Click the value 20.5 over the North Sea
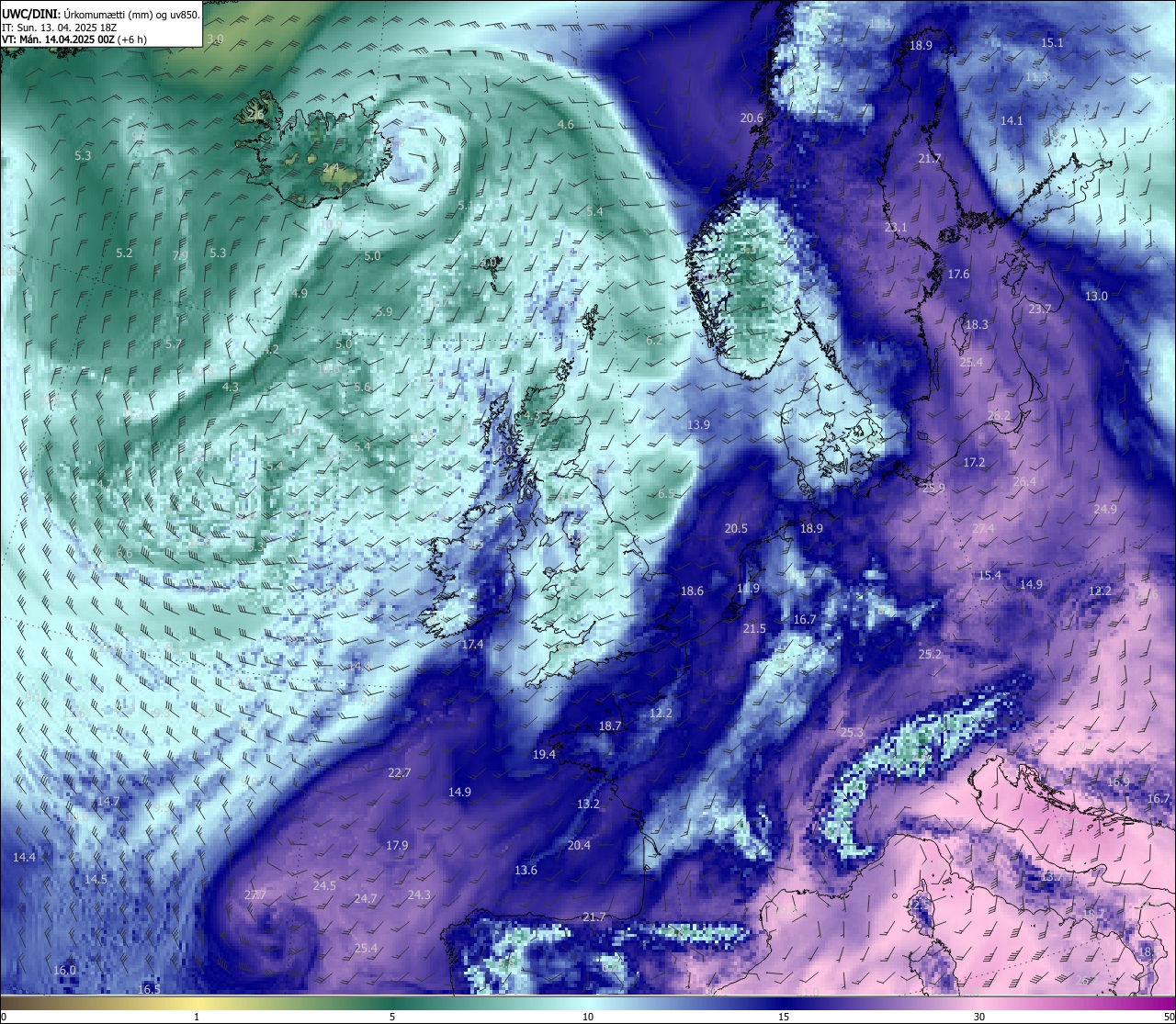This screenshot has width=1176, height=1024. click(736, 529)
